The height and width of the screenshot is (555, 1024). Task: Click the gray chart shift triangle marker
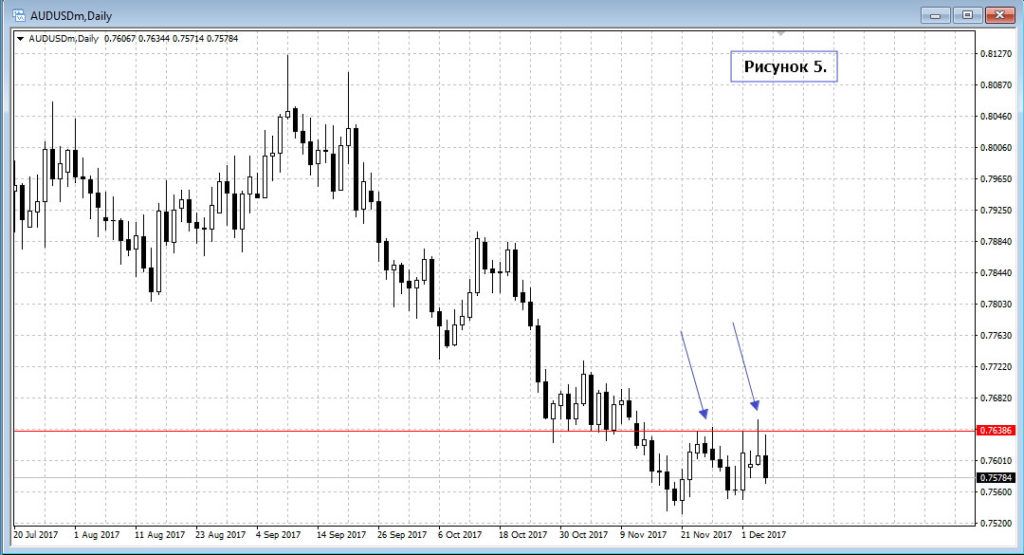[782, 34]
